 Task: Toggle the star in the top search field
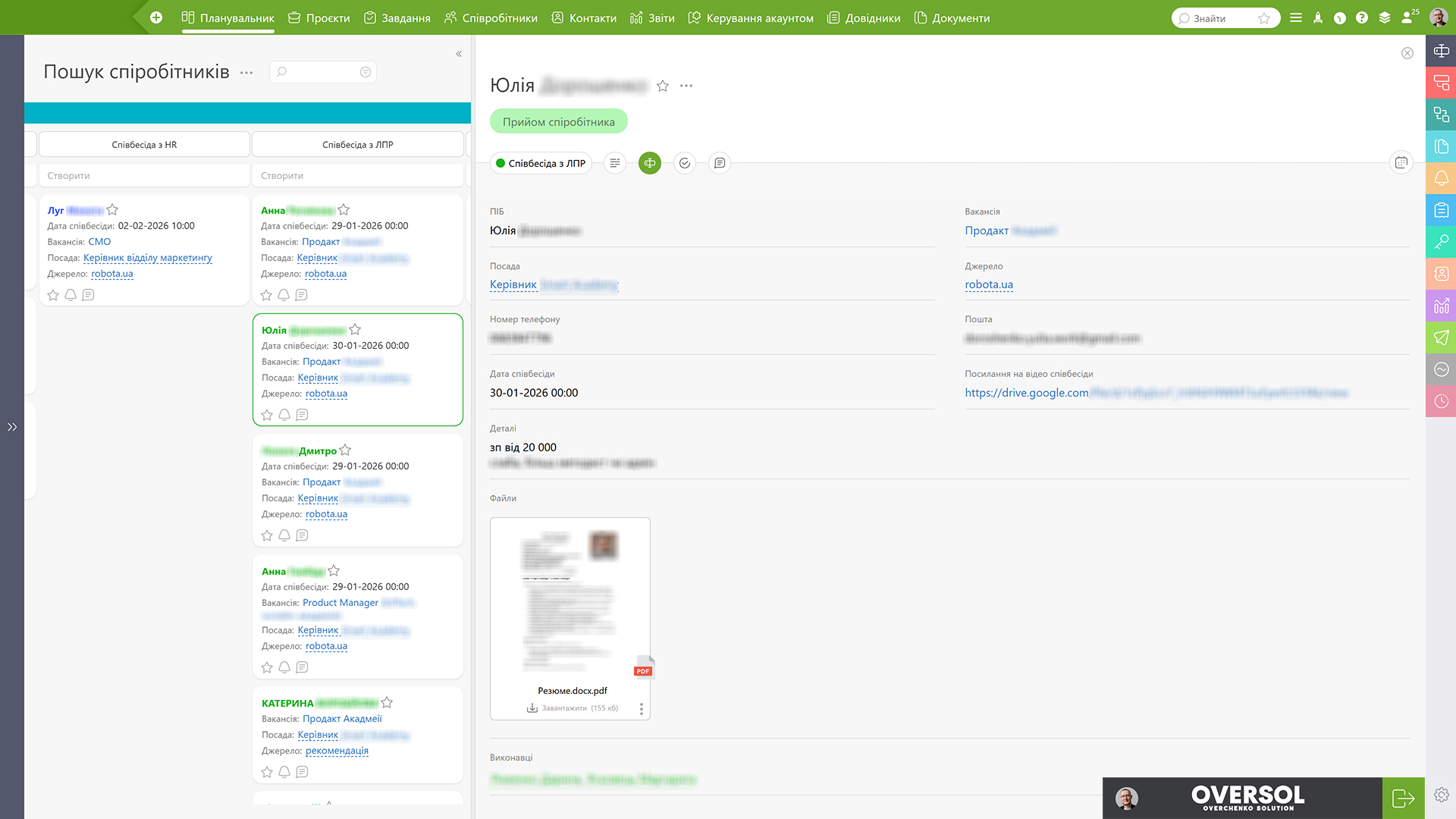(x=1264, y=18)
